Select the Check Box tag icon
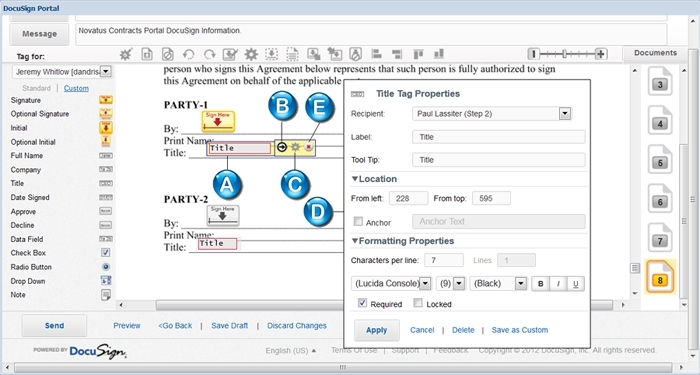700x375 pixels. pyautogui.click(x=105, y=253)
